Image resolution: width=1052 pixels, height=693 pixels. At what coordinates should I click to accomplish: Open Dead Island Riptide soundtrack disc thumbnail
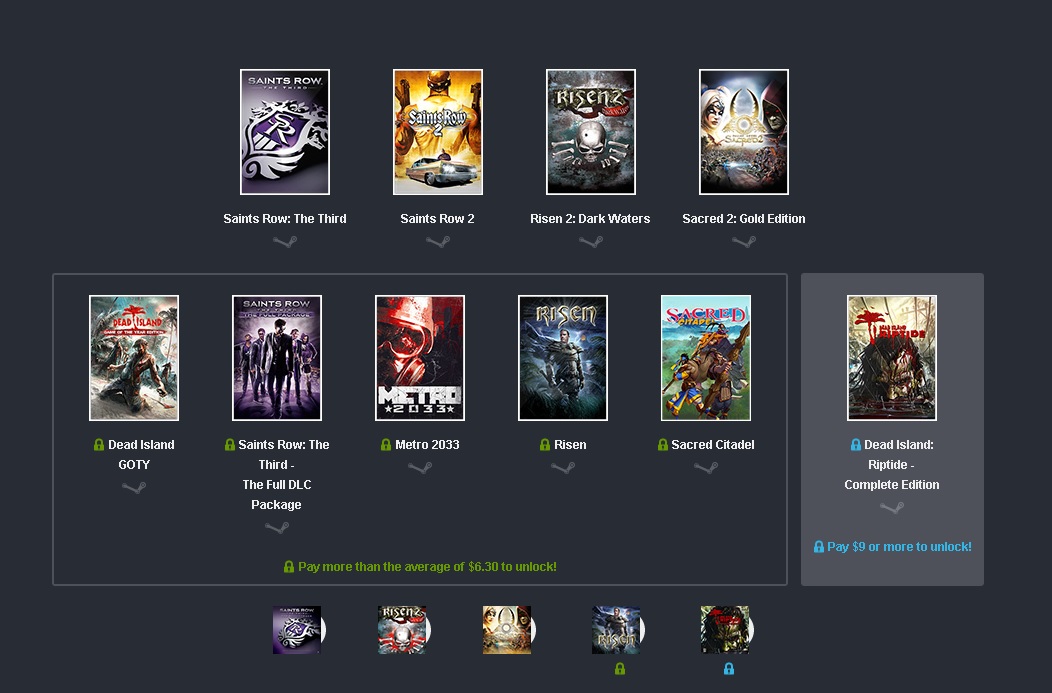coord(727,630)
